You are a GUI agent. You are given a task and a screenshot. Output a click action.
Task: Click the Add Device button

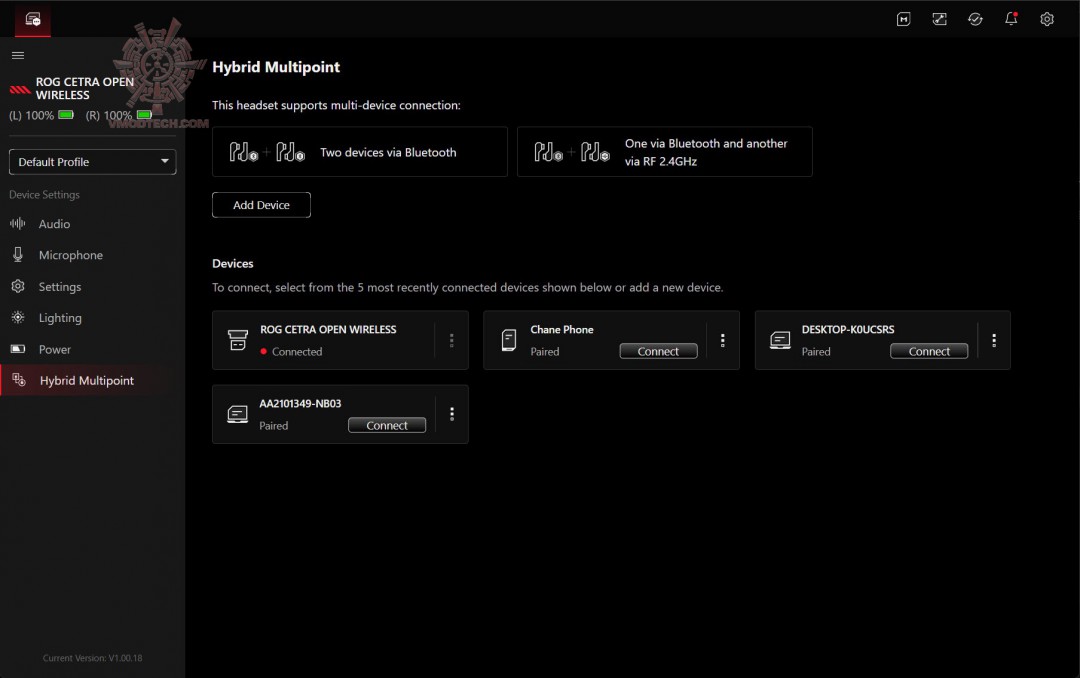[261, 205]
